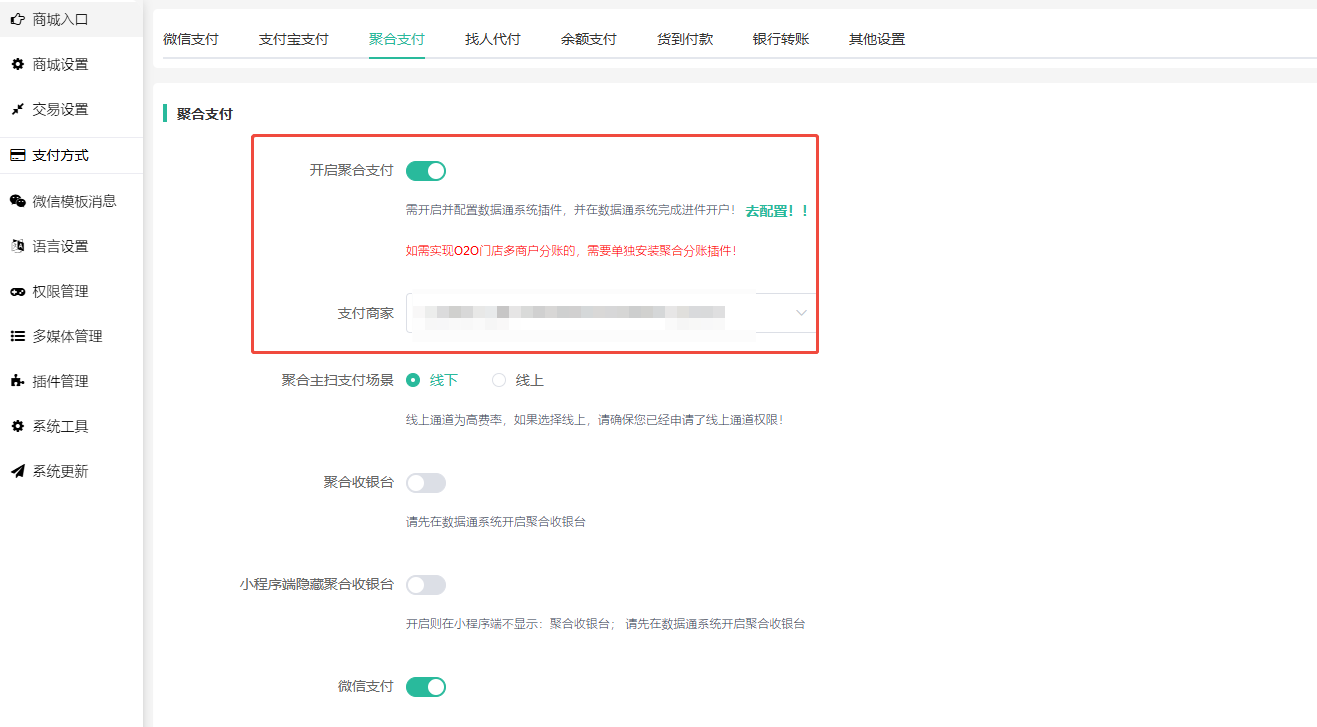
Task: Click the 交易设置 icon in sidebar
Action: pos(17,109)
